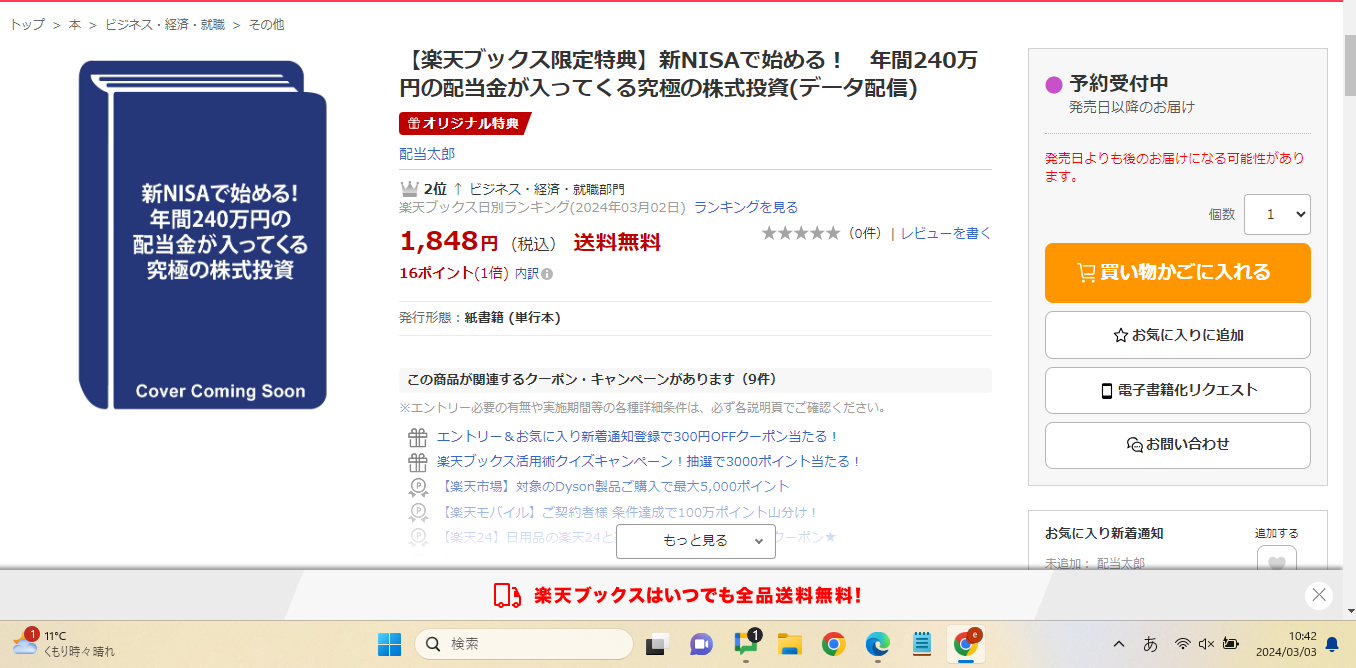The height and width of the screenshot is (668, 1356).
Task: Open the Windows Start menu
Action: [389, 644]
